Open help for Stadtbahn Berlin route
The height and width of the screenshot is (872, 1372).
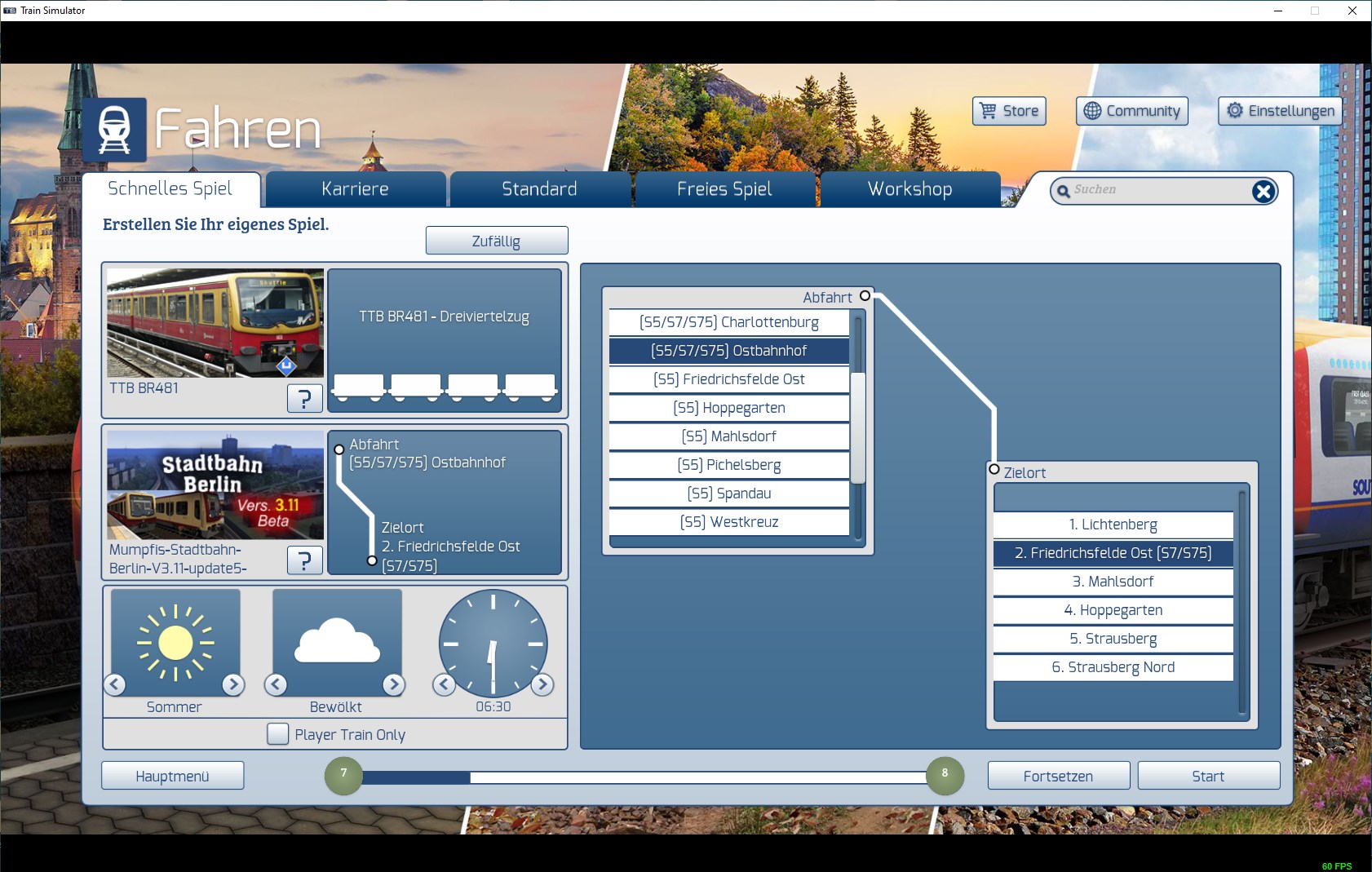[305, 560]
